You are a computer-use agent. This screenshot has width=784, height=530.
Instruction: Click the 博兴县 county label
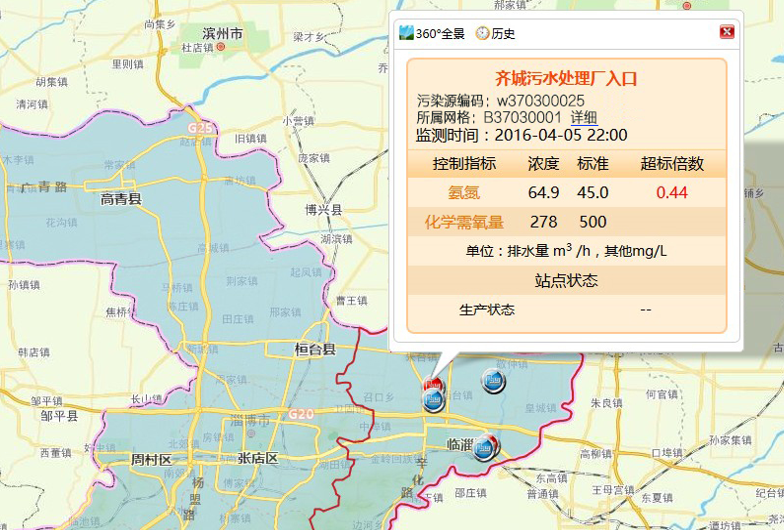pos(324,210)
